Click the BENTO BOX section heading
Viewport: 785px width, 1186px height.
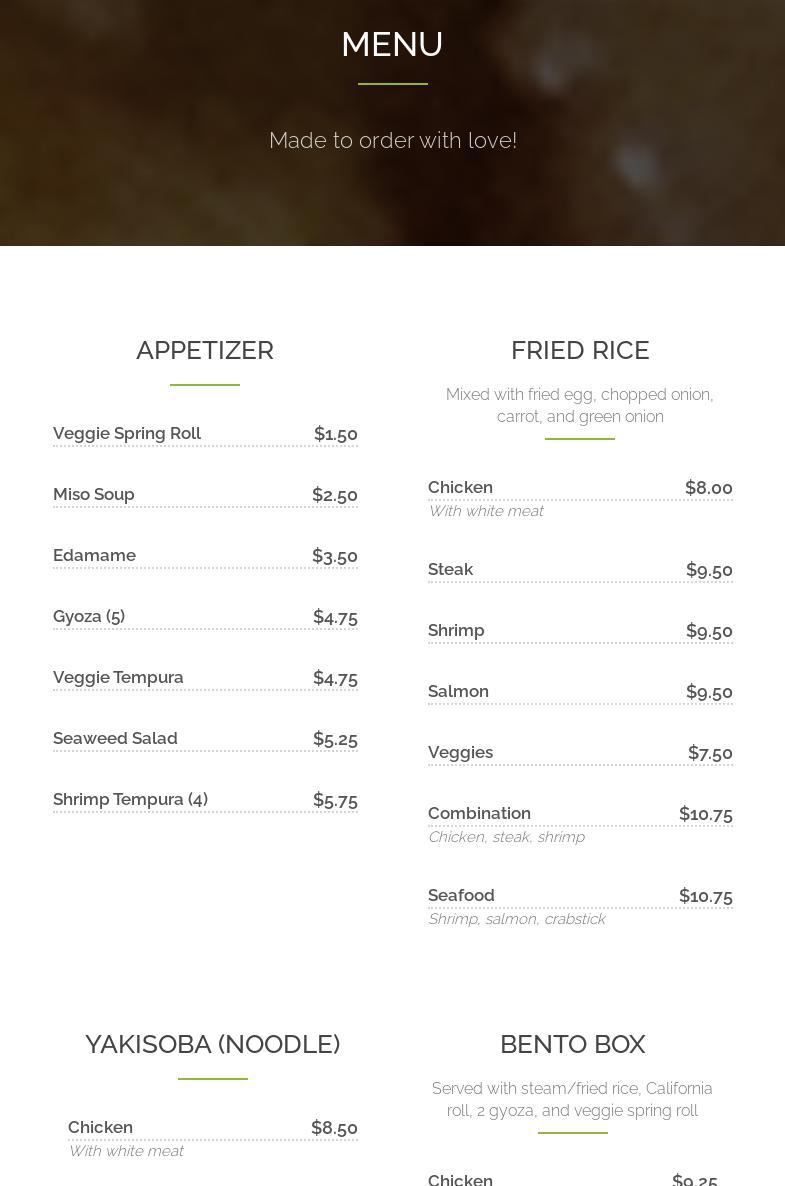point(572,1044)
